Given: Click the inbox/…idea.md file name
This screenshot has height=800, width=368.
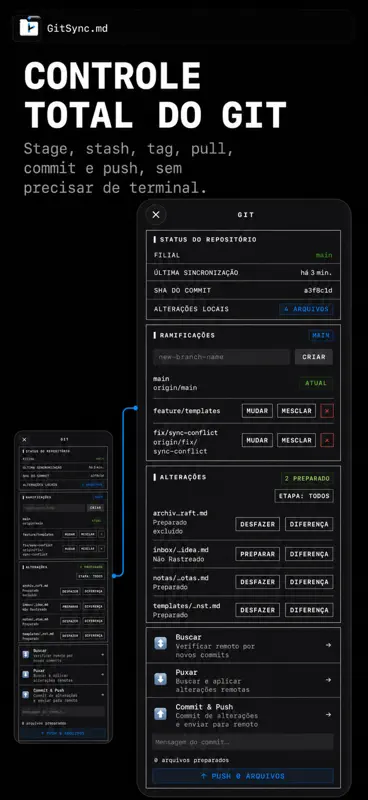Looking at the screenshot, I should [181, 550].
